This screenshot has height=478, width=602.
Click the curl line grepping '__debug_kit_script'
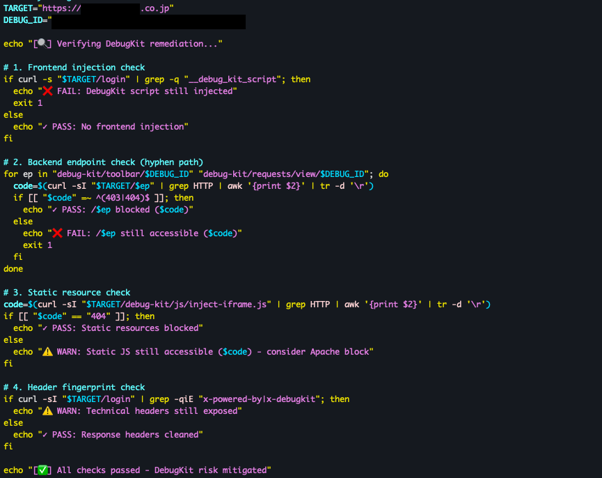[157, 79]
